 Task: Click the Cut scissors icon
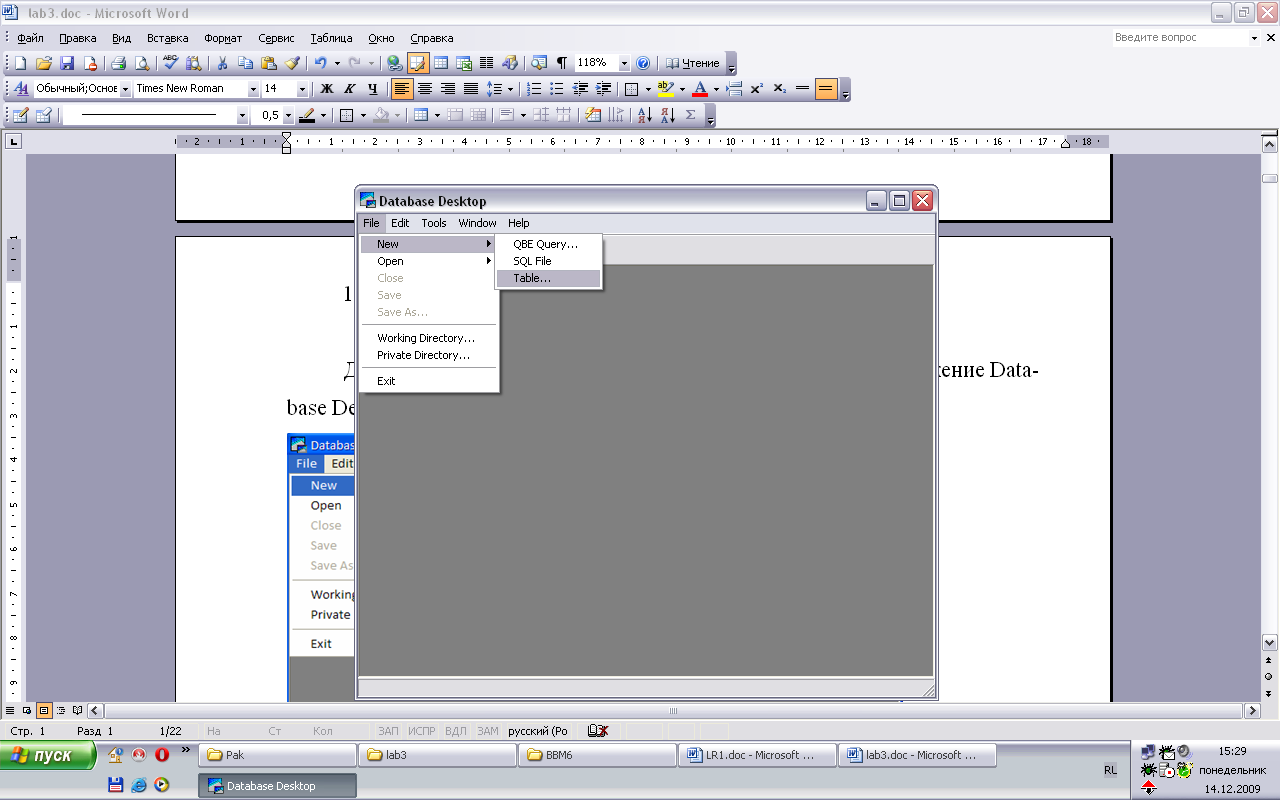point(222,63)
